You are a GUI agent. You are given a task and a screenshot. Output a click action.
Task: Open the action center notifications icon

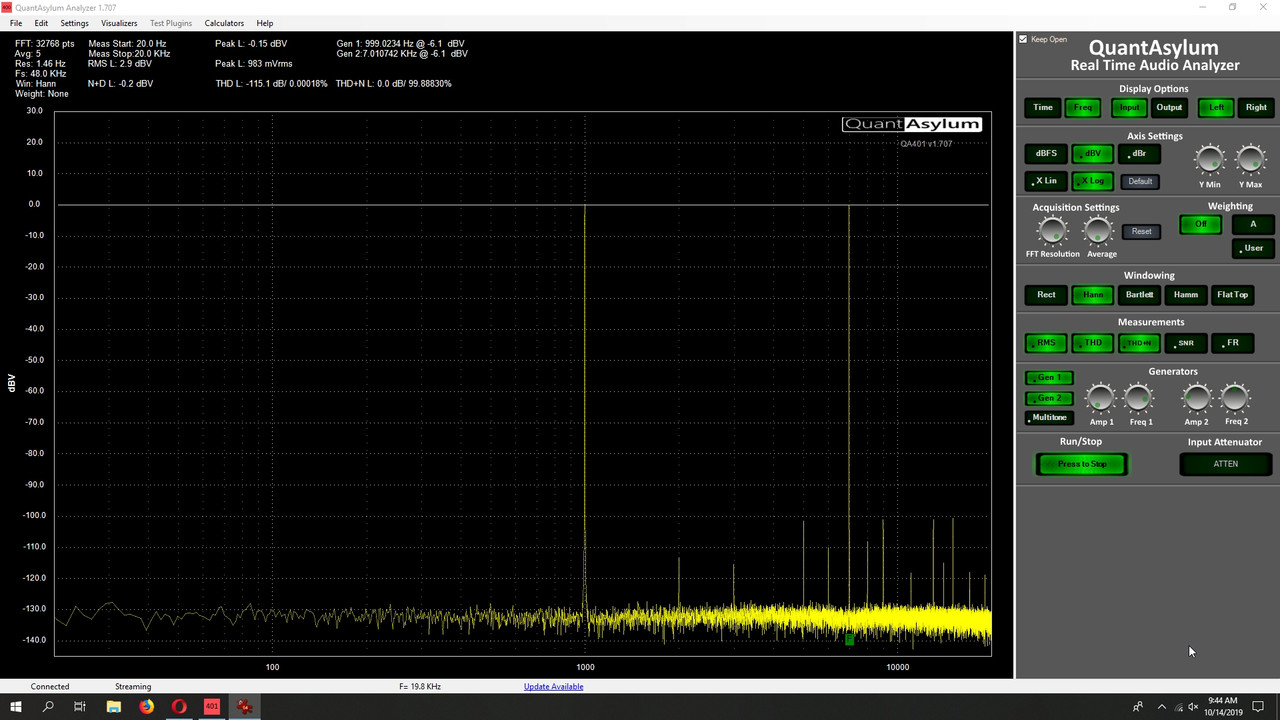click(x=1259, y=707)
